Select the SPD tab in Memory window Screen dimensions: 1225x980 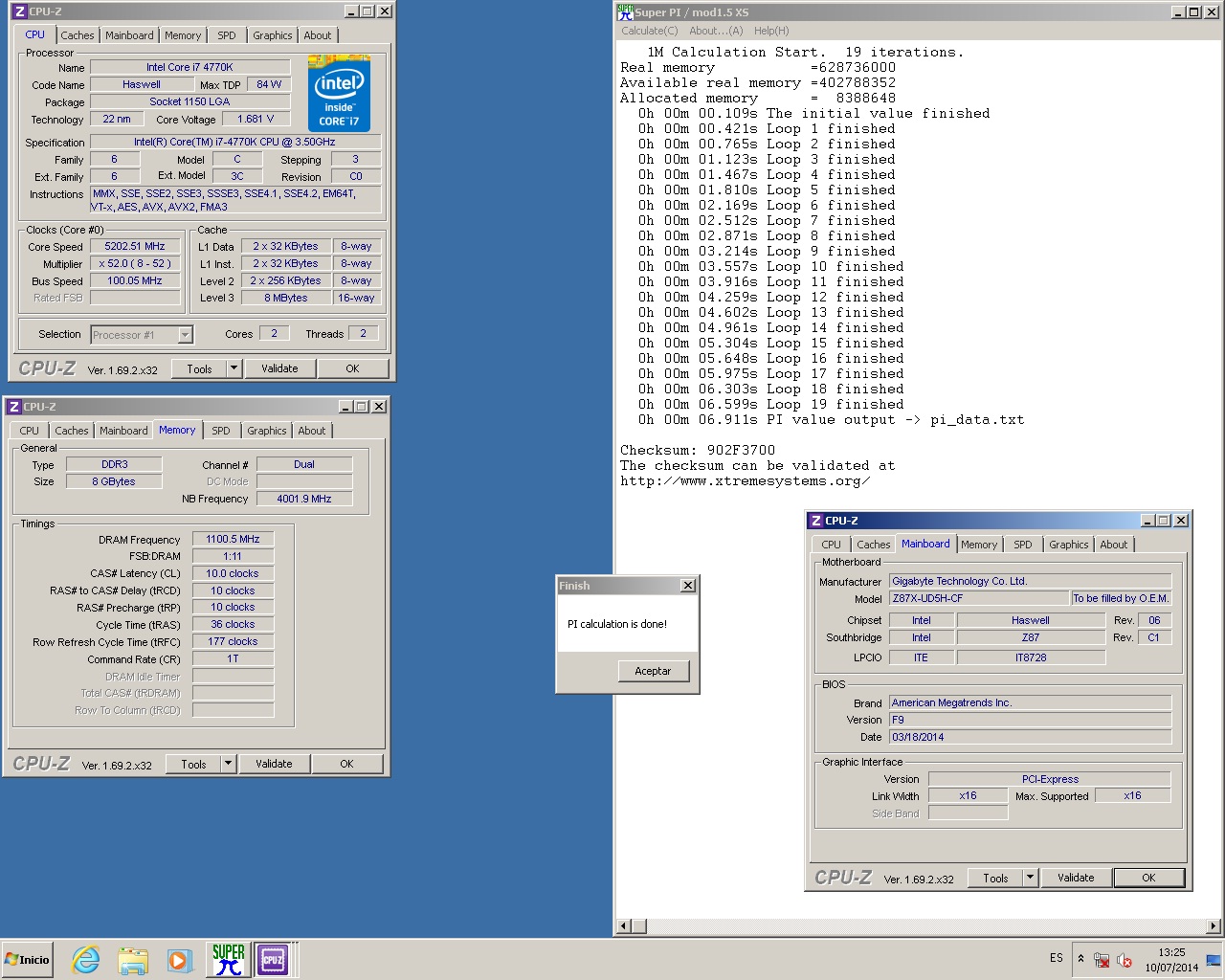click(x=220, y=431)
